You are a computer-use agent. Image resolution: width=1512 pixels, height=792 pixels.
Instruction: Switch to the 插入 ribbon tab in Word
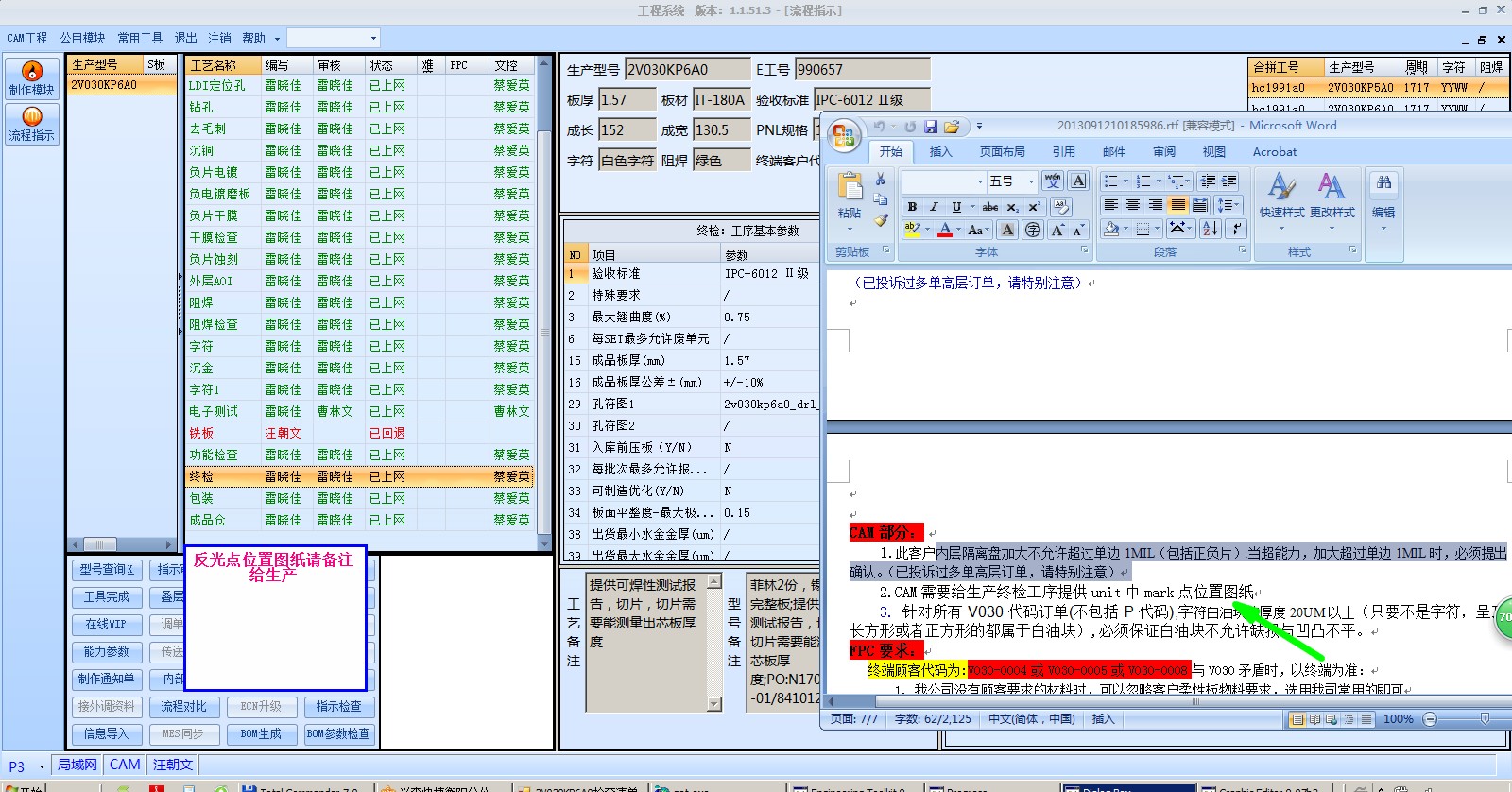(x=940, y=151)
